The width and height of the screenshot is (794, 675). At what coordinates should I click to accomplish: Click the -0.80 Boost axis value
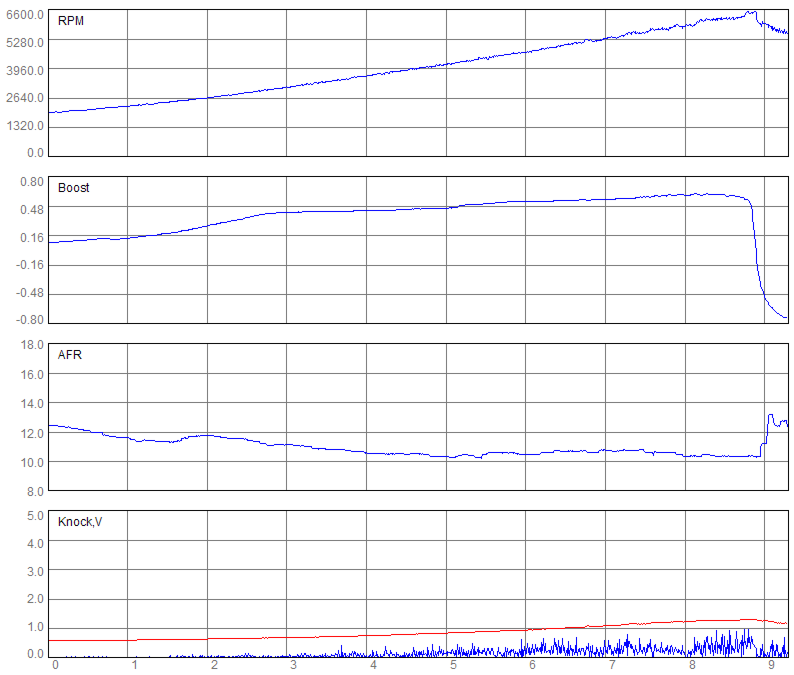click(30, 320)
